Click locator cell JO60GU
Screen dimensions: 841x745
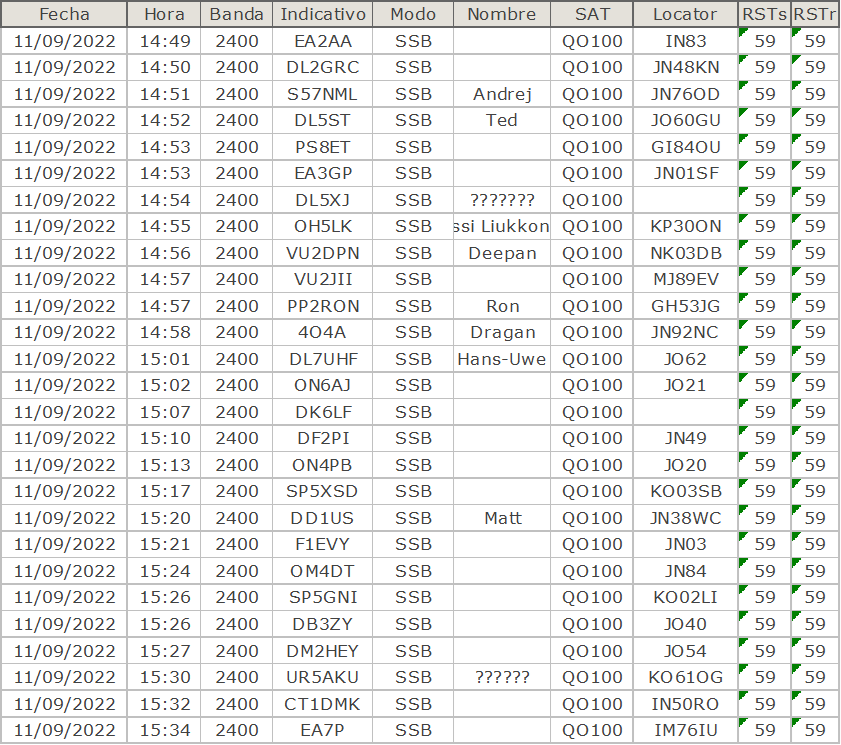click(x=684, y=121)
